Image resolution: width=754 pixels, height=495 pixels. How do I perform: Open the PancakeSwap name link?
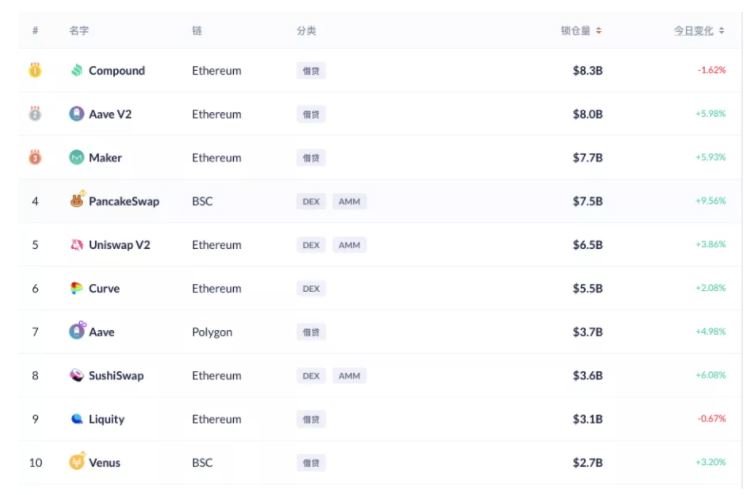[124, 201]
